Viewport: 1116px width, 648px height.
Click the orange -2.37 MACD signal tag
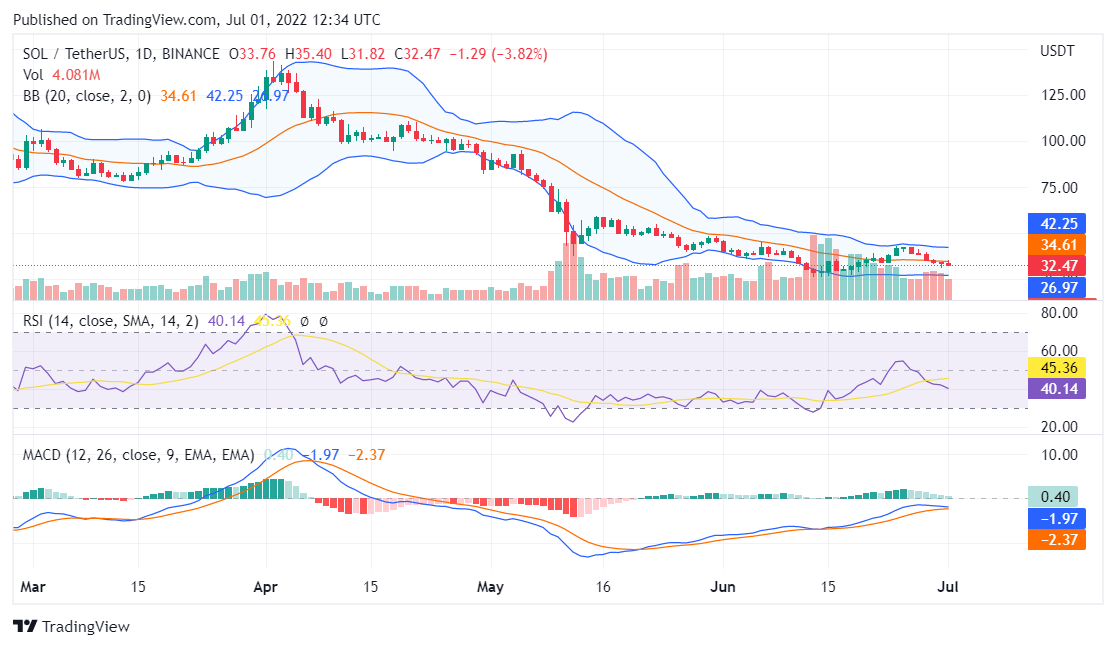coord(1056,539)
